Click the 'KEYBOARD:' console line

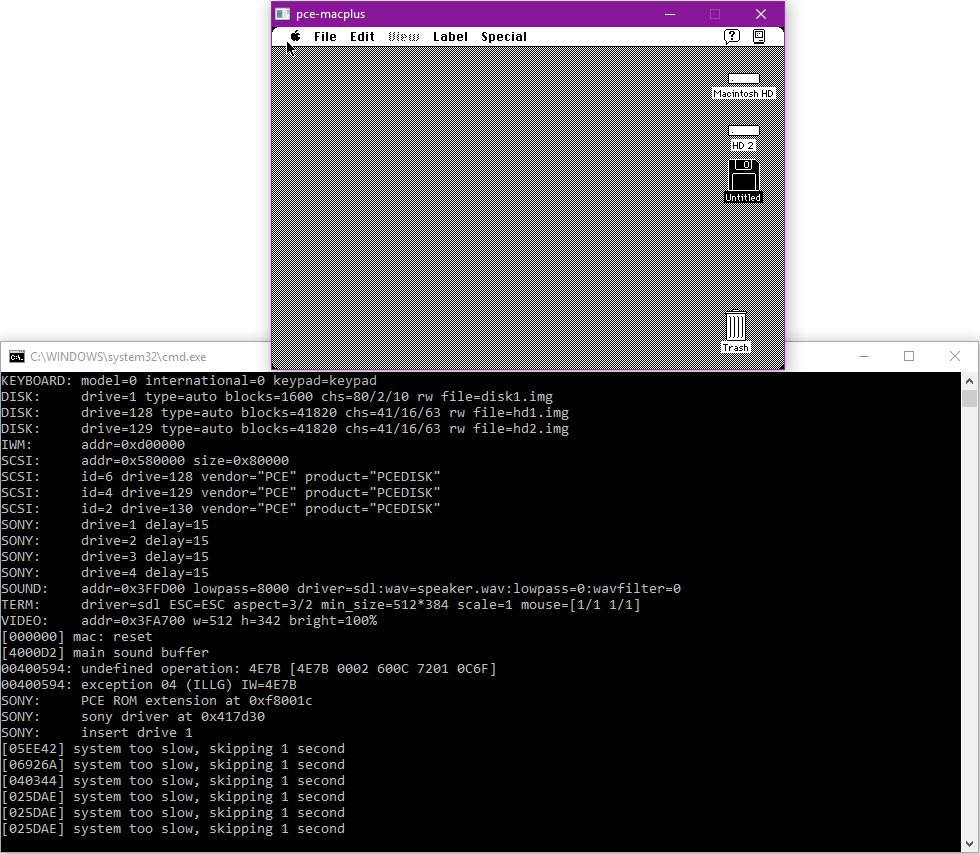pyautogui.click(x=189, y=381)
